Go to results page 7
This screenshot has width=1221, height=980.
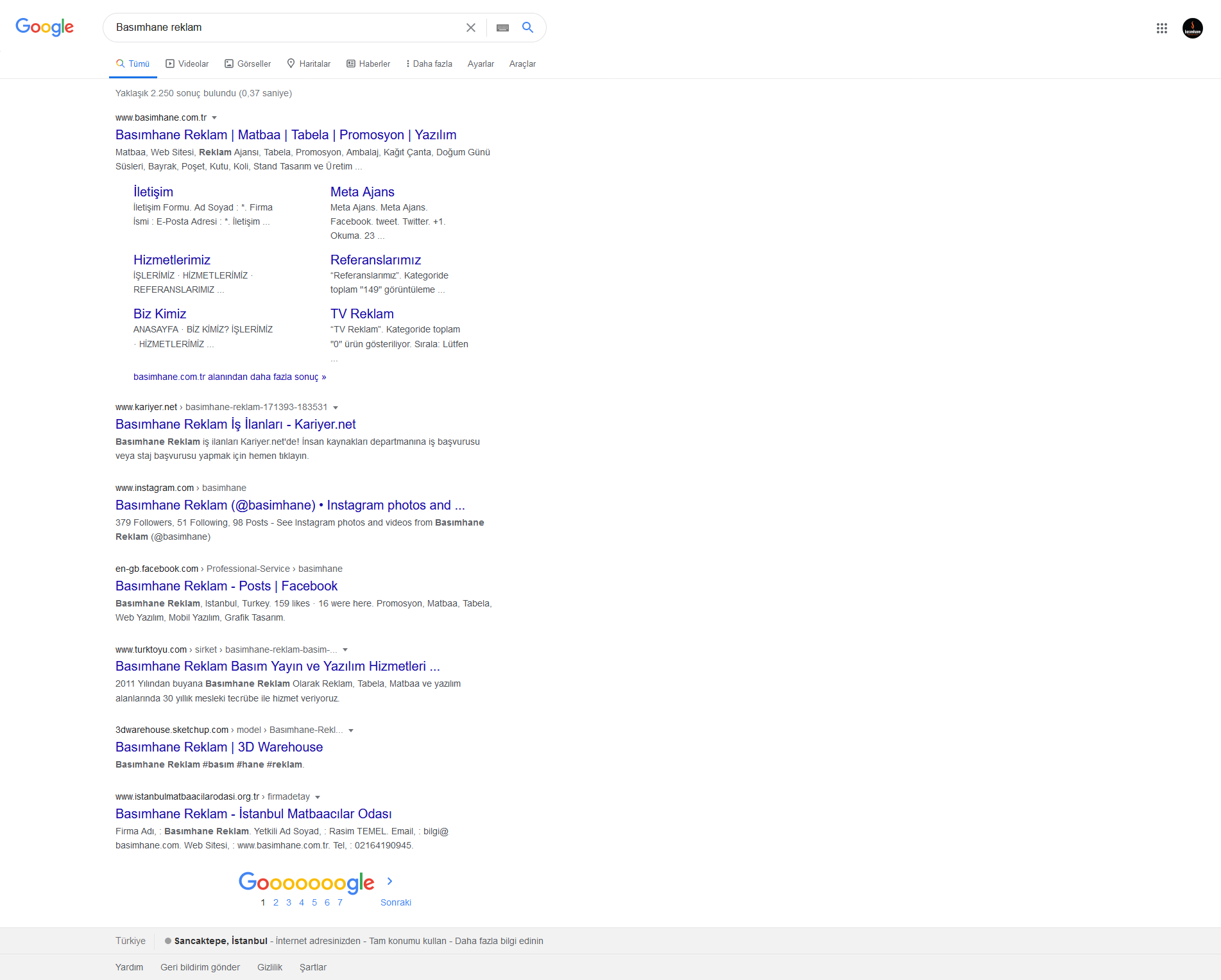point(340,902)
